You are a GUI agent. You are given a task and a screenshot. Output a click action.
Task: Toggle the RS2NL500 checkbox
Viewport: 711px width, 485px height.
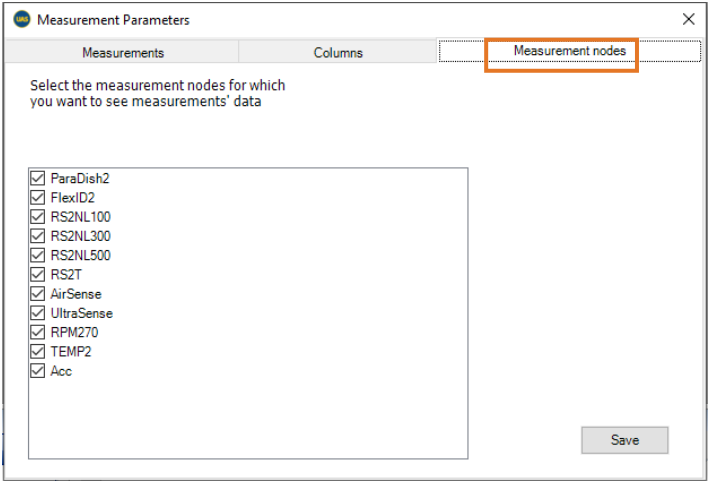[x=38, y=256]
